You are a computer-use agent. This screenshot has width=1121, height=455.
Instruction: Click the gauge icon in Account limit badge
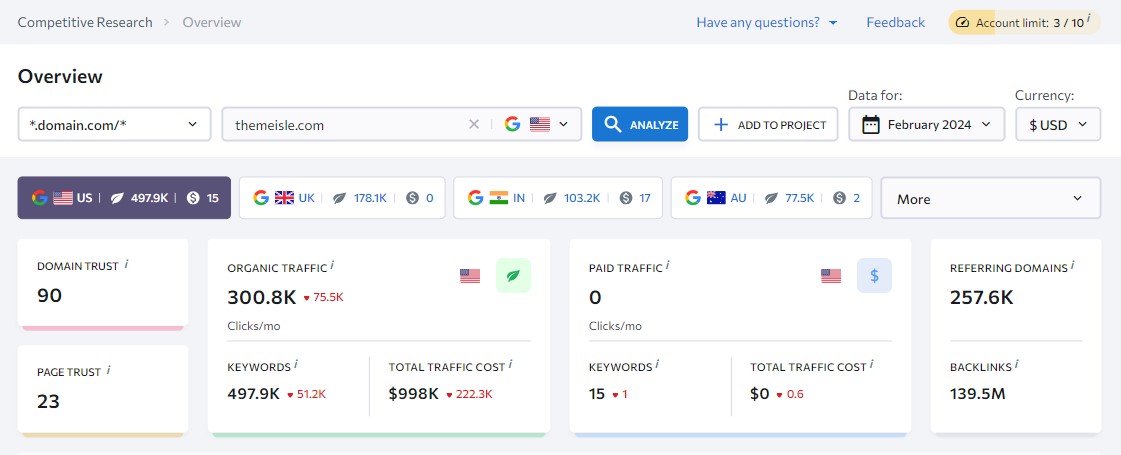click(962, 23)
